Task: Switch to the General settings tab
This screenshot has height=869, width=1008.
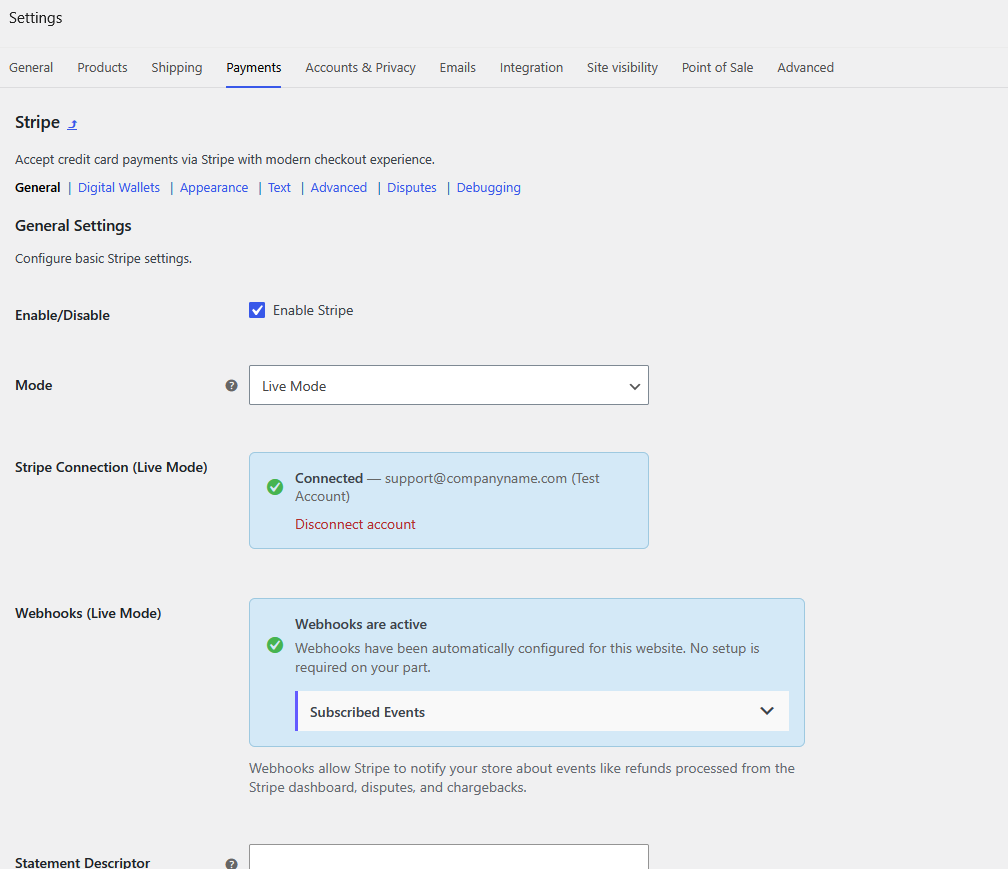Action: click(x=31, y=67)
